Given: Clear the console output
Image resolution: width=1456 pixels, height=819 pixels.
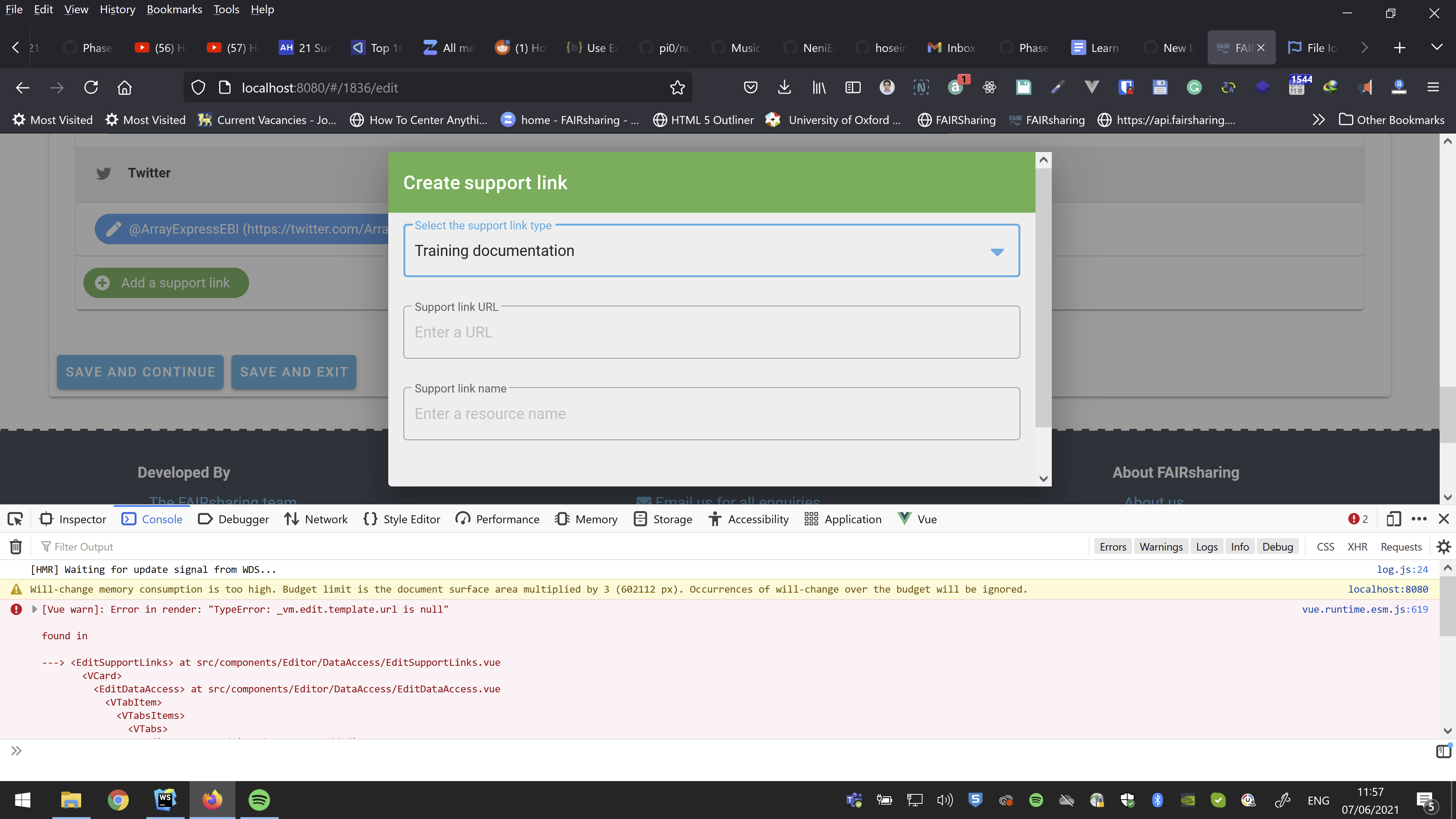Looking at the screenshot, I should (x=15, y=546).
